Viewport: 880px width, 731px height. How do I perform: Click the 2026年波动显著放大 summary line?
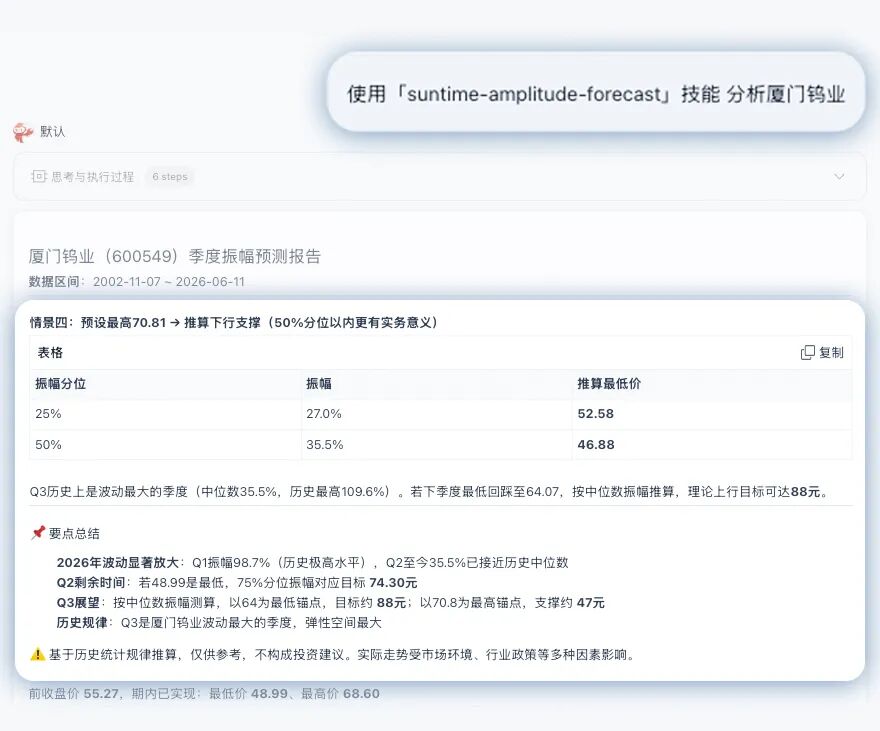(x=312, y=563)
